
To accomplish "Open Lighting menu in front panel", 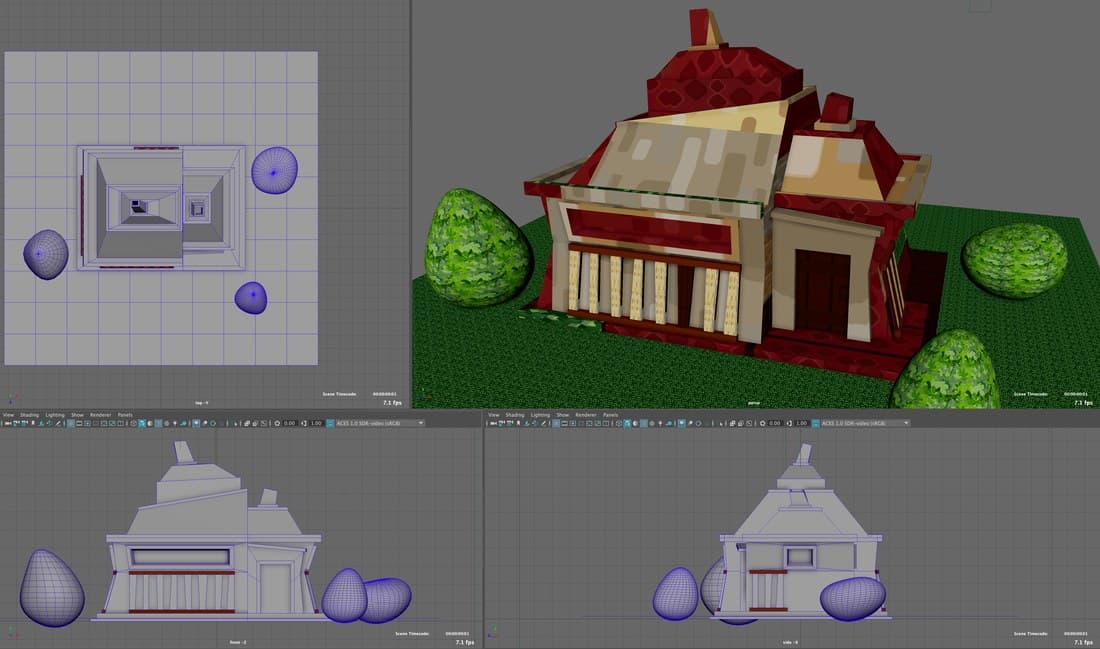I will pos(55,415).
